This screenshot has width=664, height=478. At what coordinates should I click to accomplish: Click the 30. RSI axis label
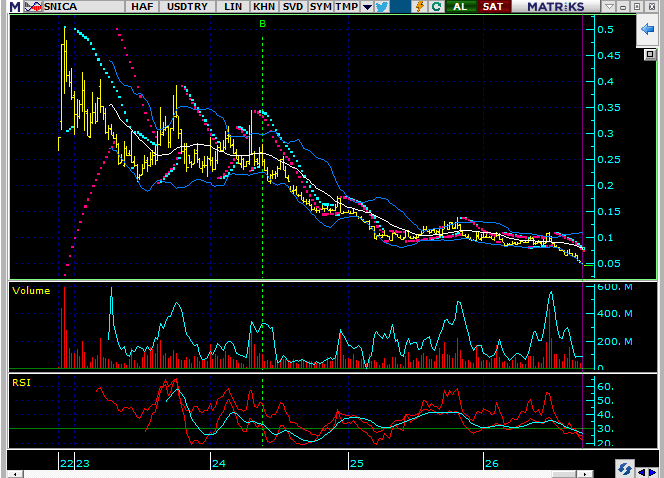tap(605, 429)
